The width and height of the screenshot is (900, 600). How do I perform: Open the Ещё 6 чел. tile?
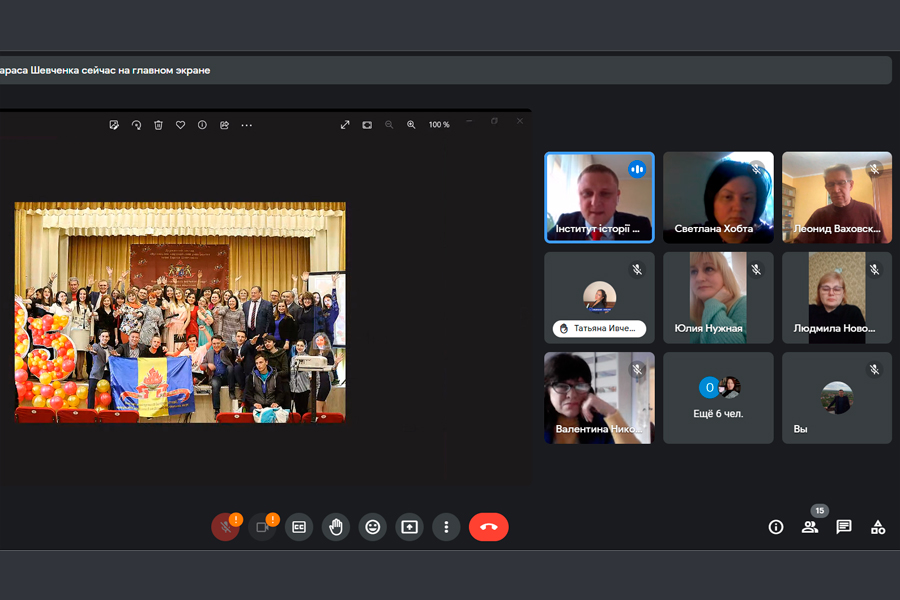tap(718, 398)
